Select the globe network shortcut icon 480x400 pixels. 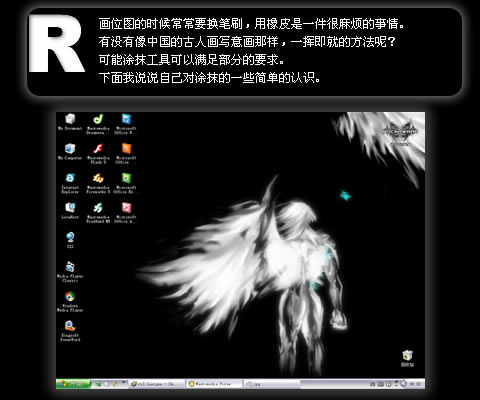point(70,240)
